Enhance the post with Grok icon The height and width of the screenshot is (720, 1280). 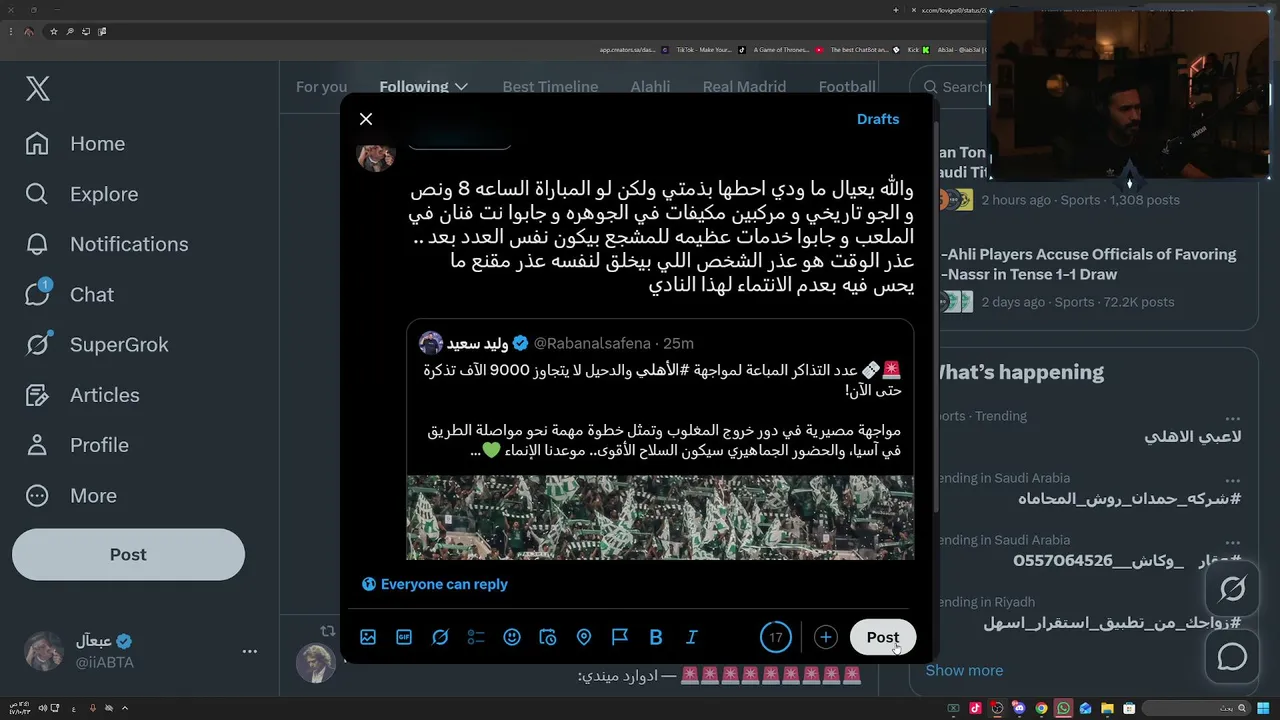click(440, 637)
